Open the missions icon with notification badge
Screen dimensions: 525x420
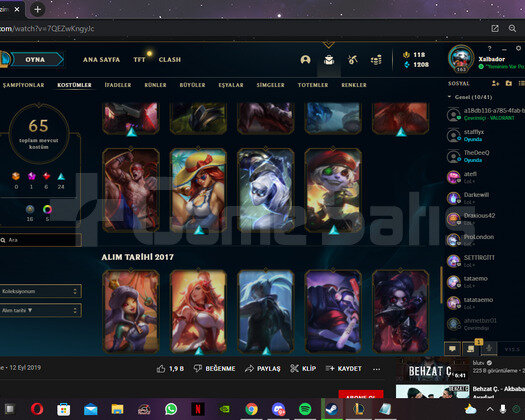click(x=471, y=349)
